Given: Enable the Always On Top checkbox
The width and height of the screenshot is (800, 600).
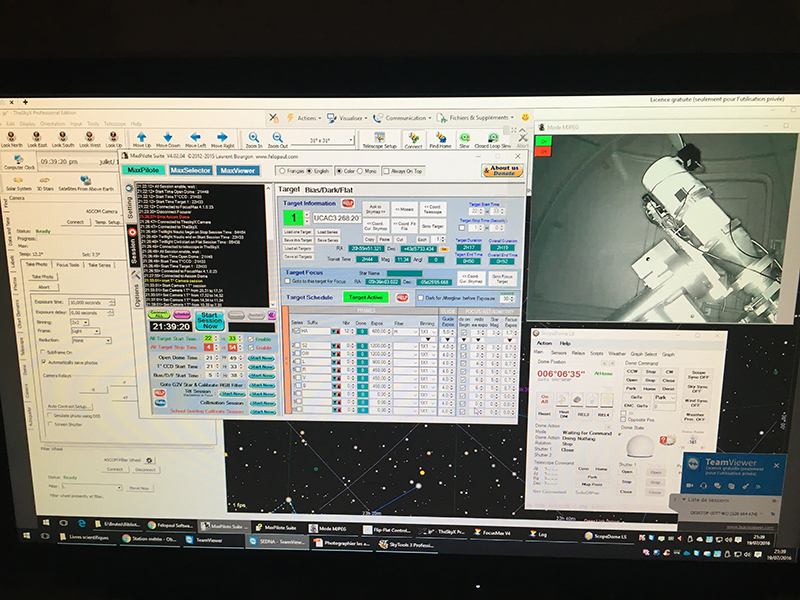Looking at the screenshot, I should [x=386, y=171].
